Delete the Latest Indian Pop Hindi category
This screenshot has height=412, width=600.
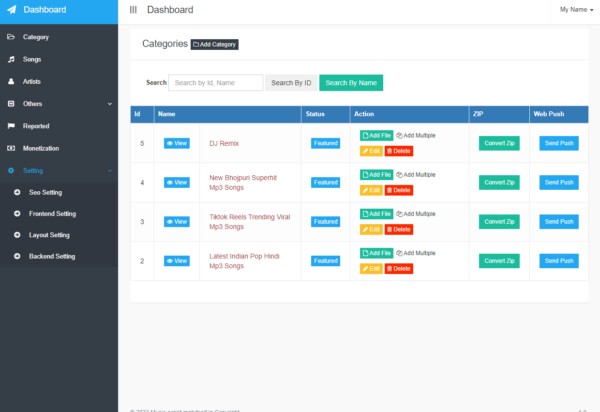coord(399,269)
